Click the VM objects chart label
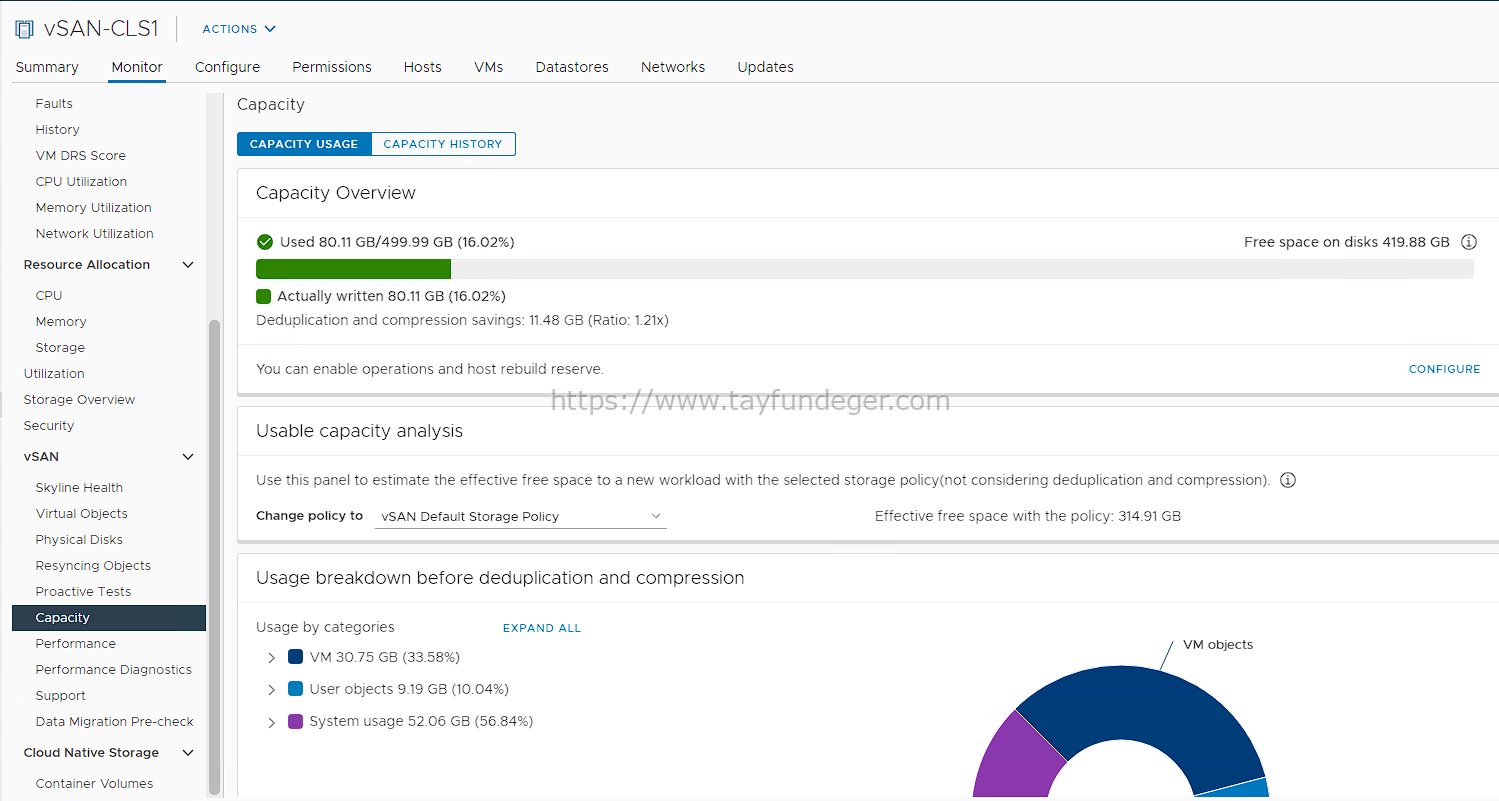Image resolution: width=1499 pixels, height=801 pixels. pyautogui.click(x=1218, y=644)
